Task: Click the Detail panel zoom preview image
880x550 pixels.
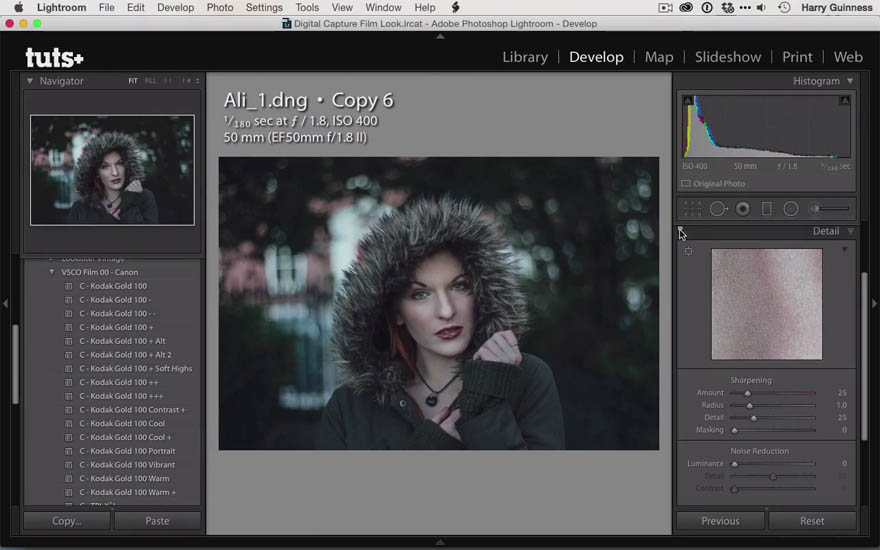Action: click(x=767, y=304)
